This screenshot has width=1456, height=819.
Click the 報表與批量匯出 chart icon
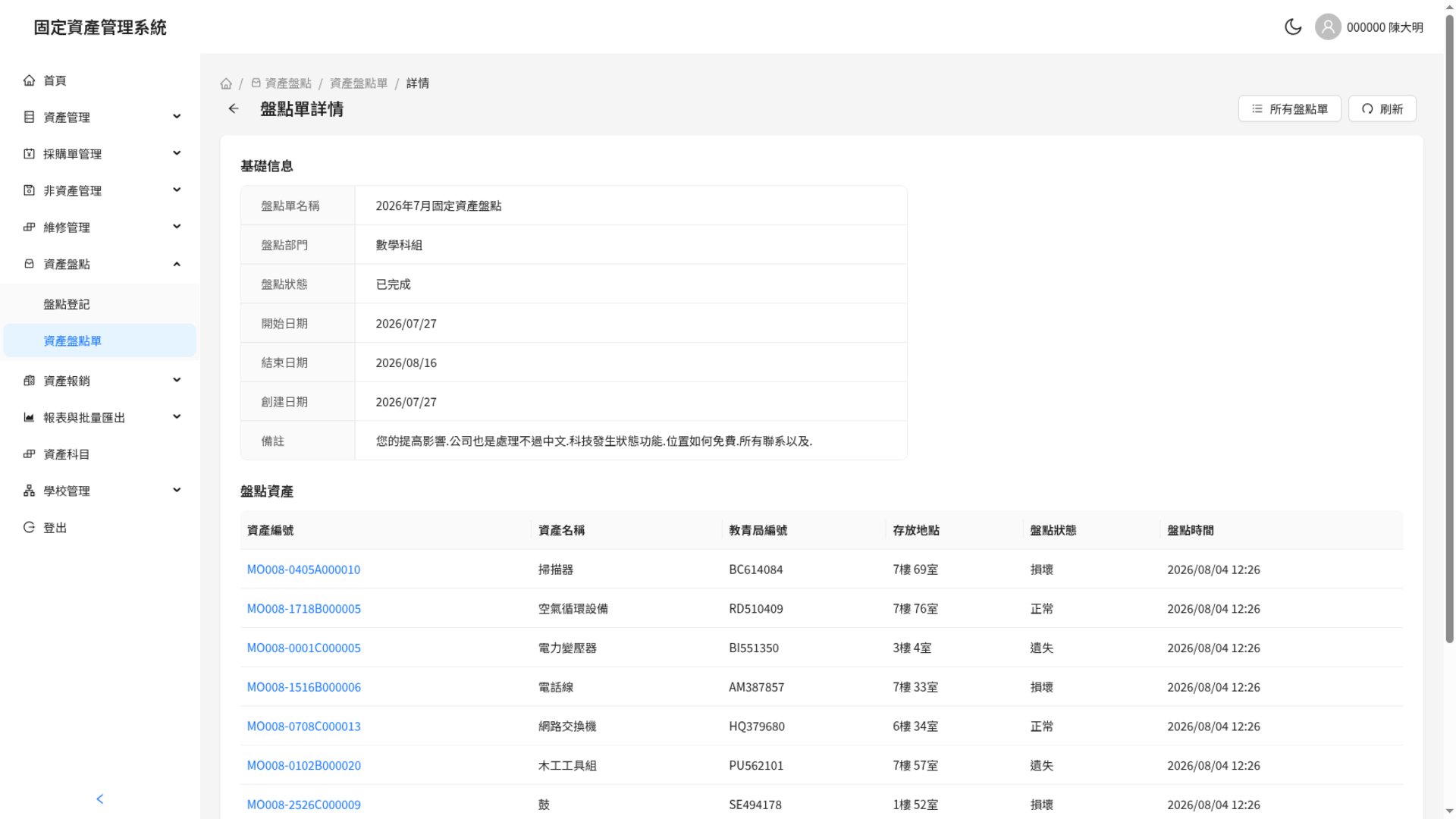(29, 418)
